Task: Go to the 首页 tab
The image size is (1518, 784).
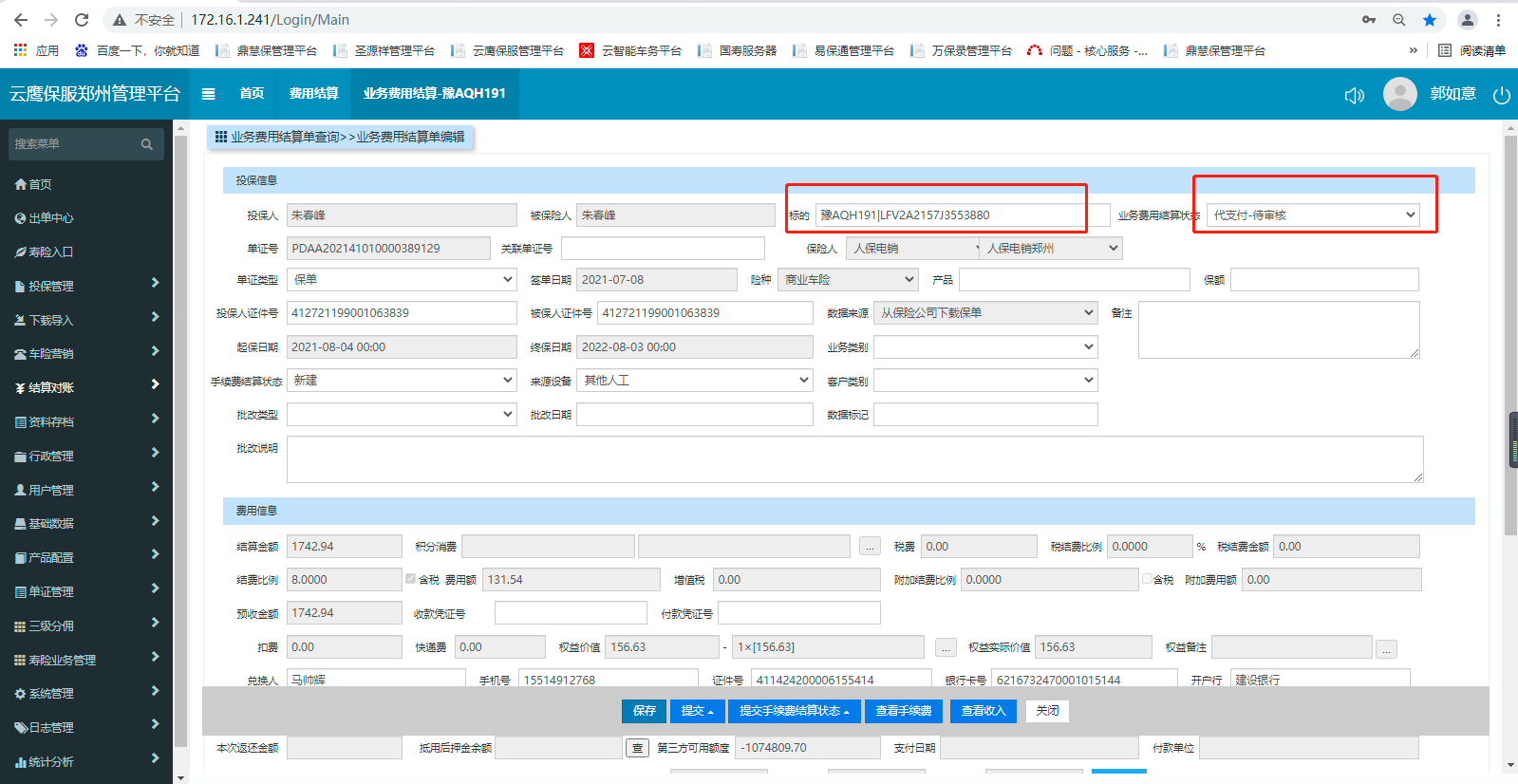Action: click(252, 93)
